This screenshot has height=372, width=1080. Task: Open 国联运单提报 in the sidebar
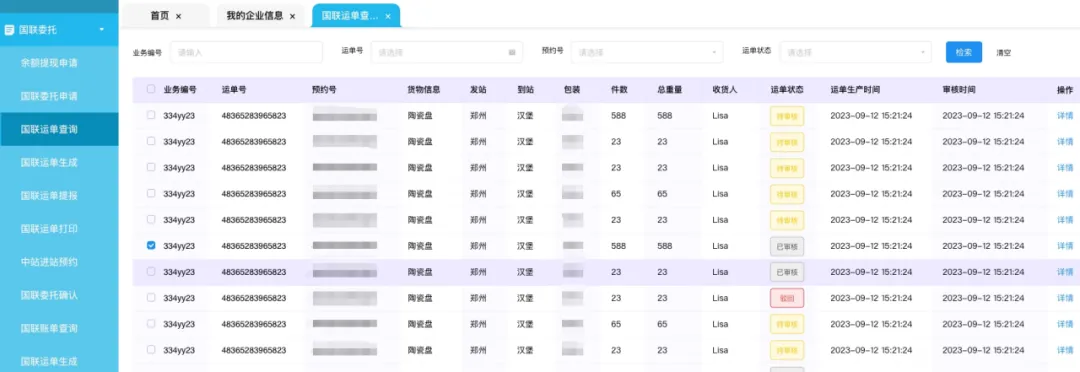click(x=49, y=195)
